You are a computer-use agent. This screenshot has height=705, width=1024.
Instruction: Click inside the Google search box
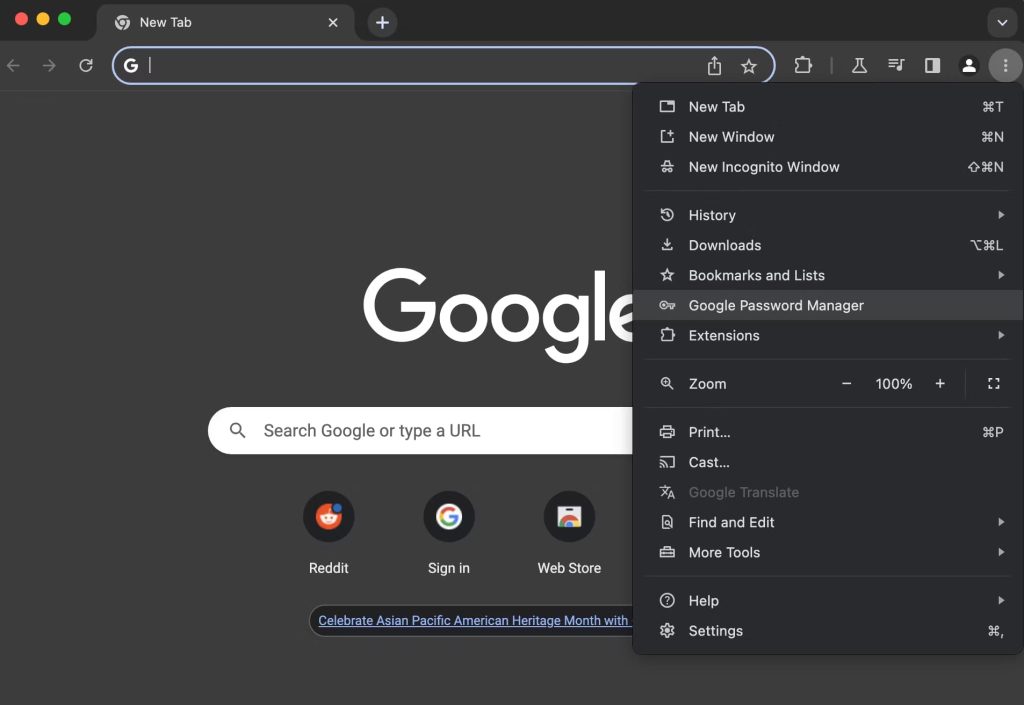[420, 430]
